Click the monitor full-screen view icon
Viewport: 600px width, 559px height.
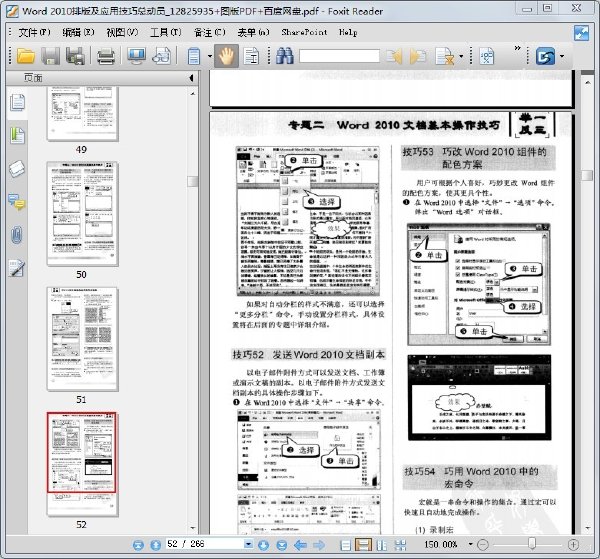tap(136, 56)
